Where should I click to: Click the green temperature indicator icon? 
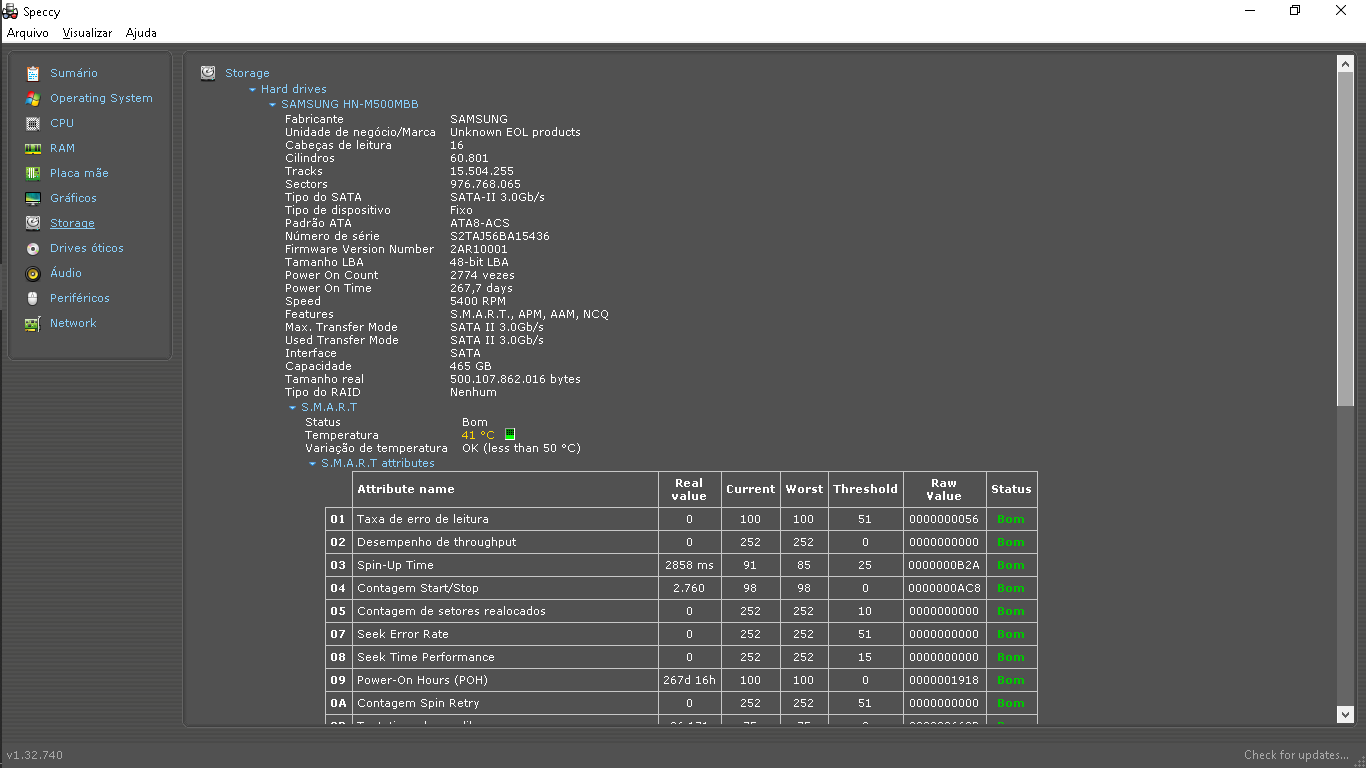[510, 435]
